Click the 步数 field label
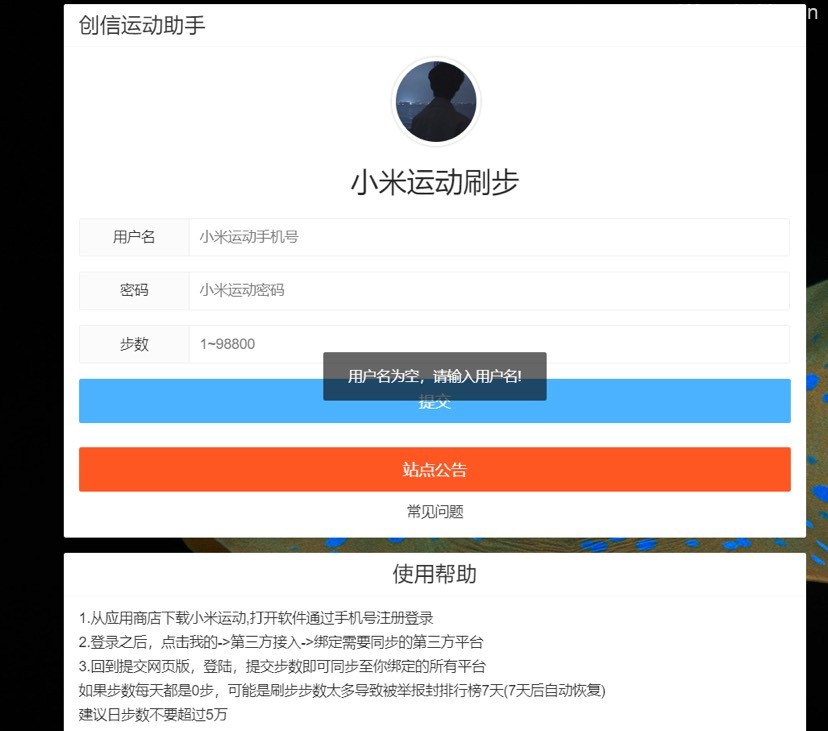The width and height of the screenshot is (828, 731). pyautogui.click(x=134, y=344)
